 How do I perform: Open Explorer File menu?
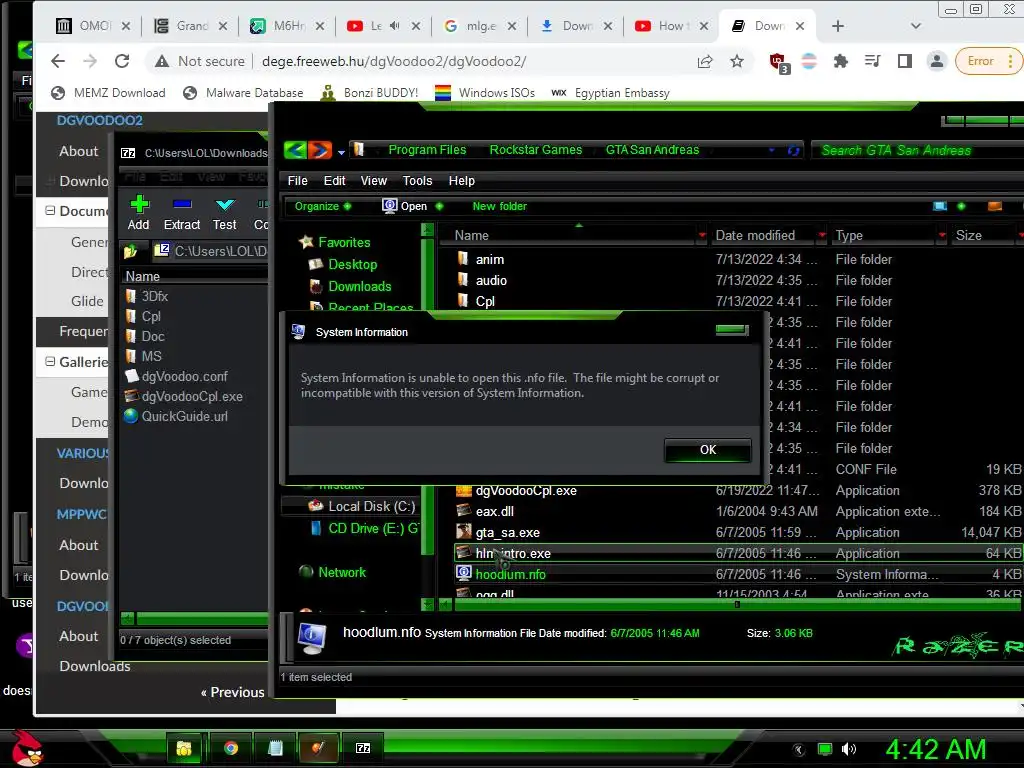297,181
